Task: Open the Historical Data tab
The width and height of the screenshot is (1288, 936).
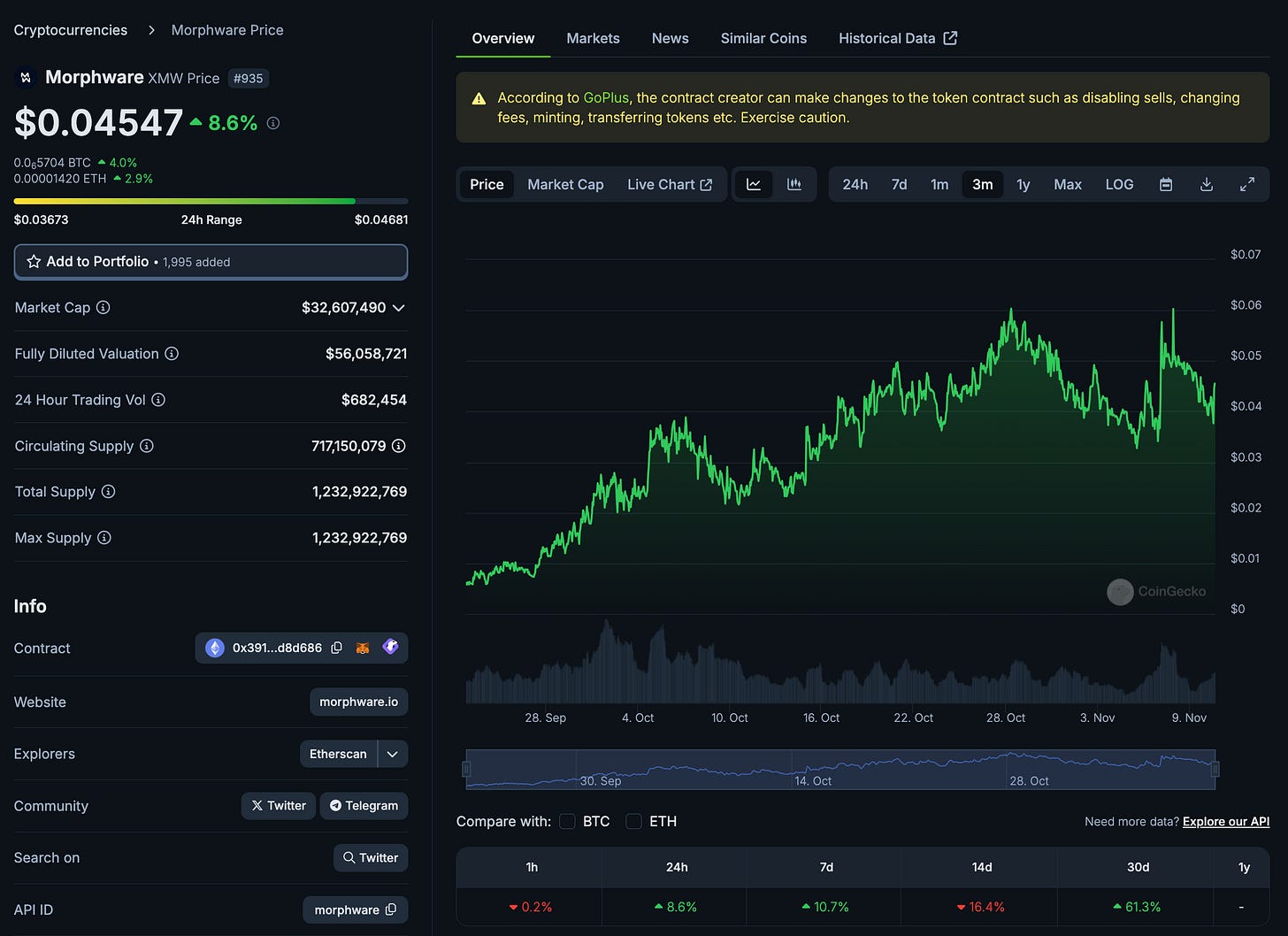Action: pos(898,38)
